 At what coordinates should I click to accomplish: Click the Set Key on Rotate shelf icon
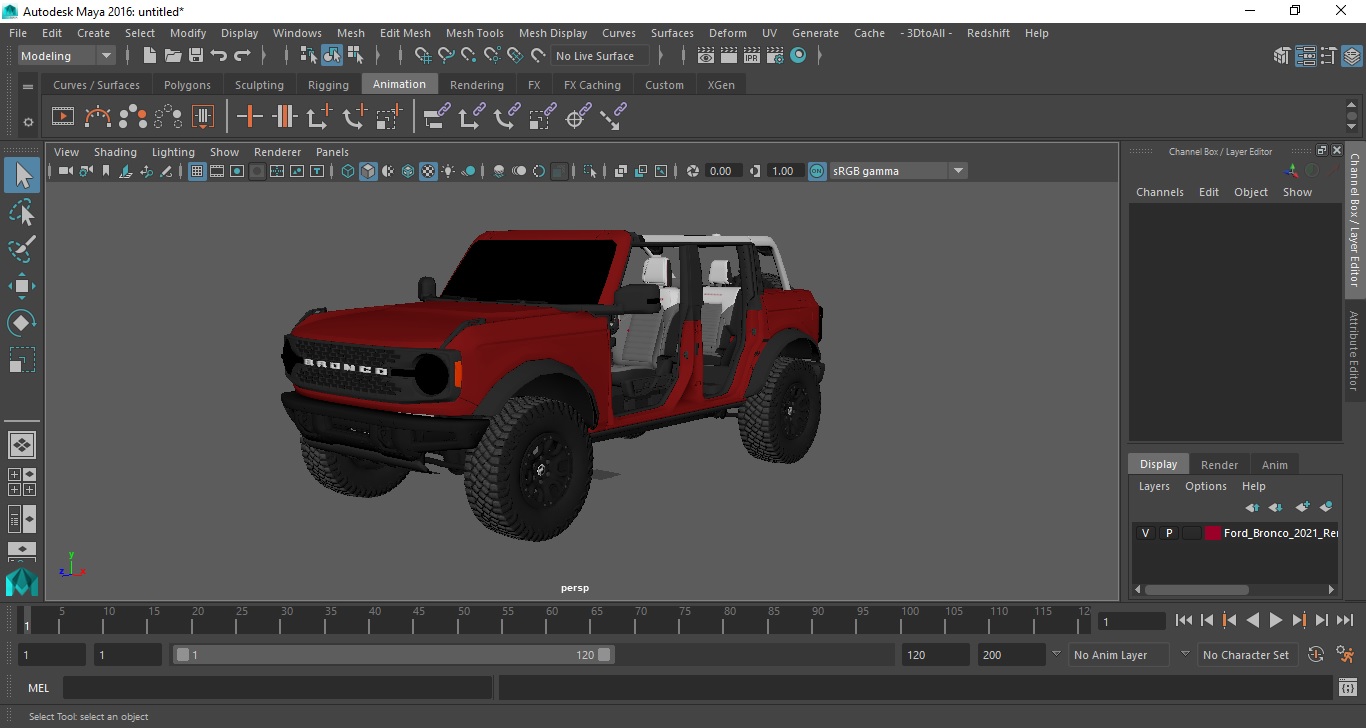tap(354, 117)
